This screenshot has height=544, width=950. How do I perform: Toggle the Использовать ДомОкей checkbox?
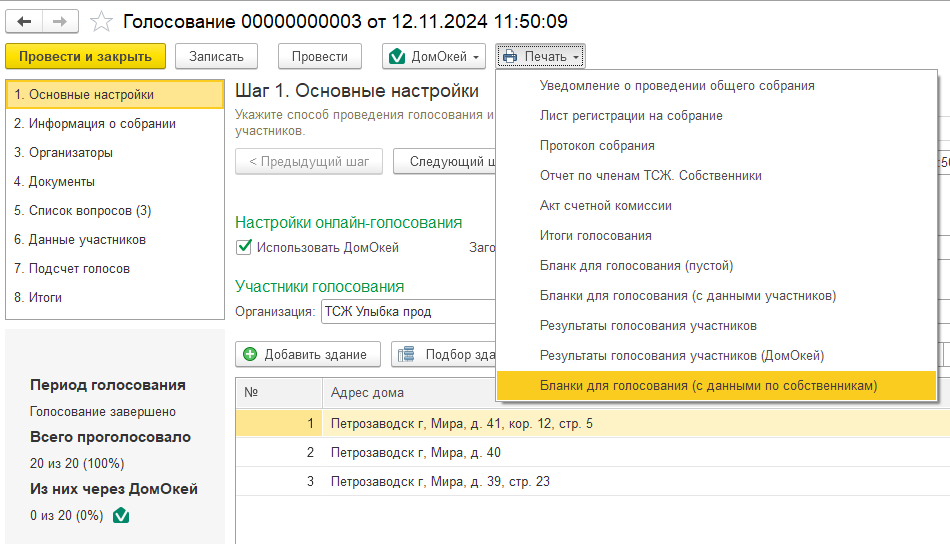click(243, 247)
